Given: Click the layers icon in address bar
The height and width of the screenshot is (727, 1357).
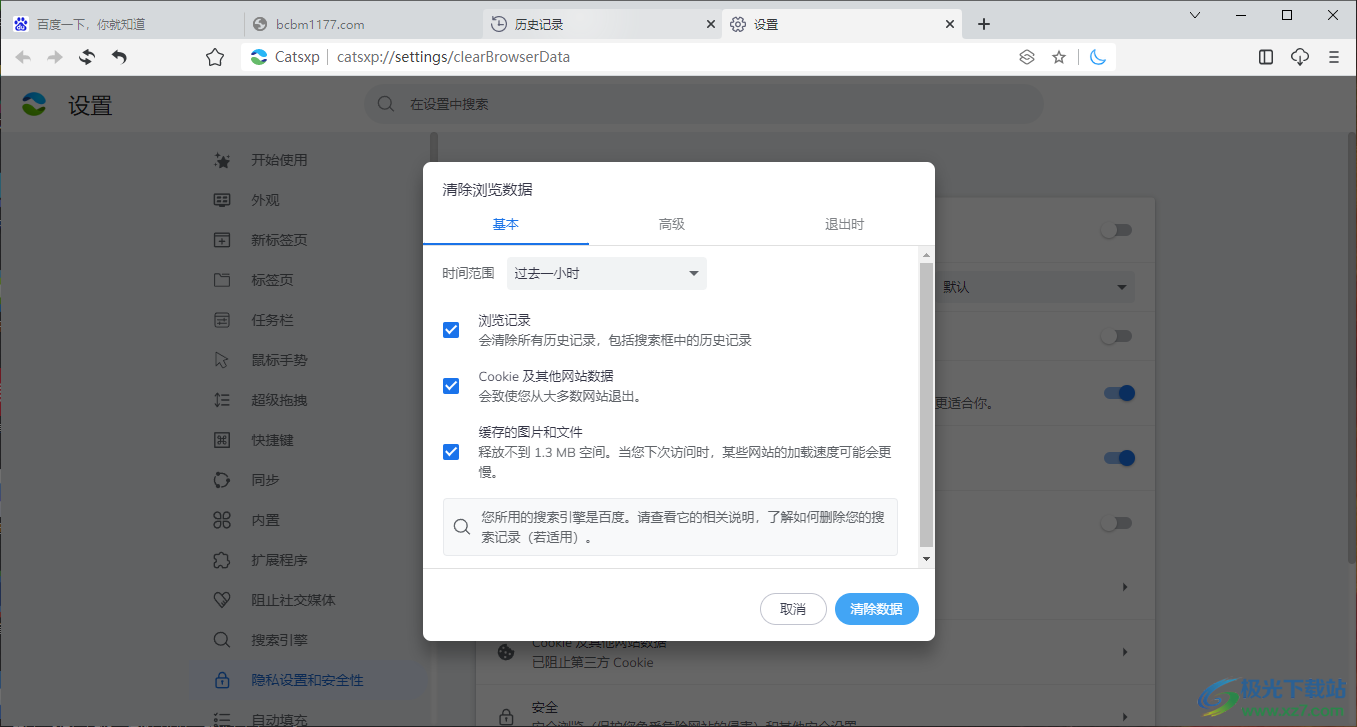Looking at the screenshot, I should (1026, 57).
